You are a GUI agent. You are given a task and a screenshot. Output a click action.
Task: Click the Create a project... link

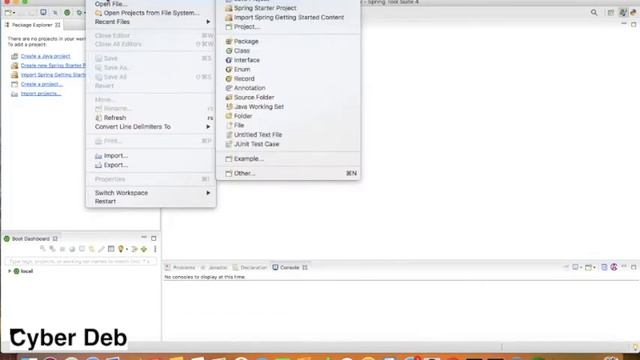tap(42, 84)
